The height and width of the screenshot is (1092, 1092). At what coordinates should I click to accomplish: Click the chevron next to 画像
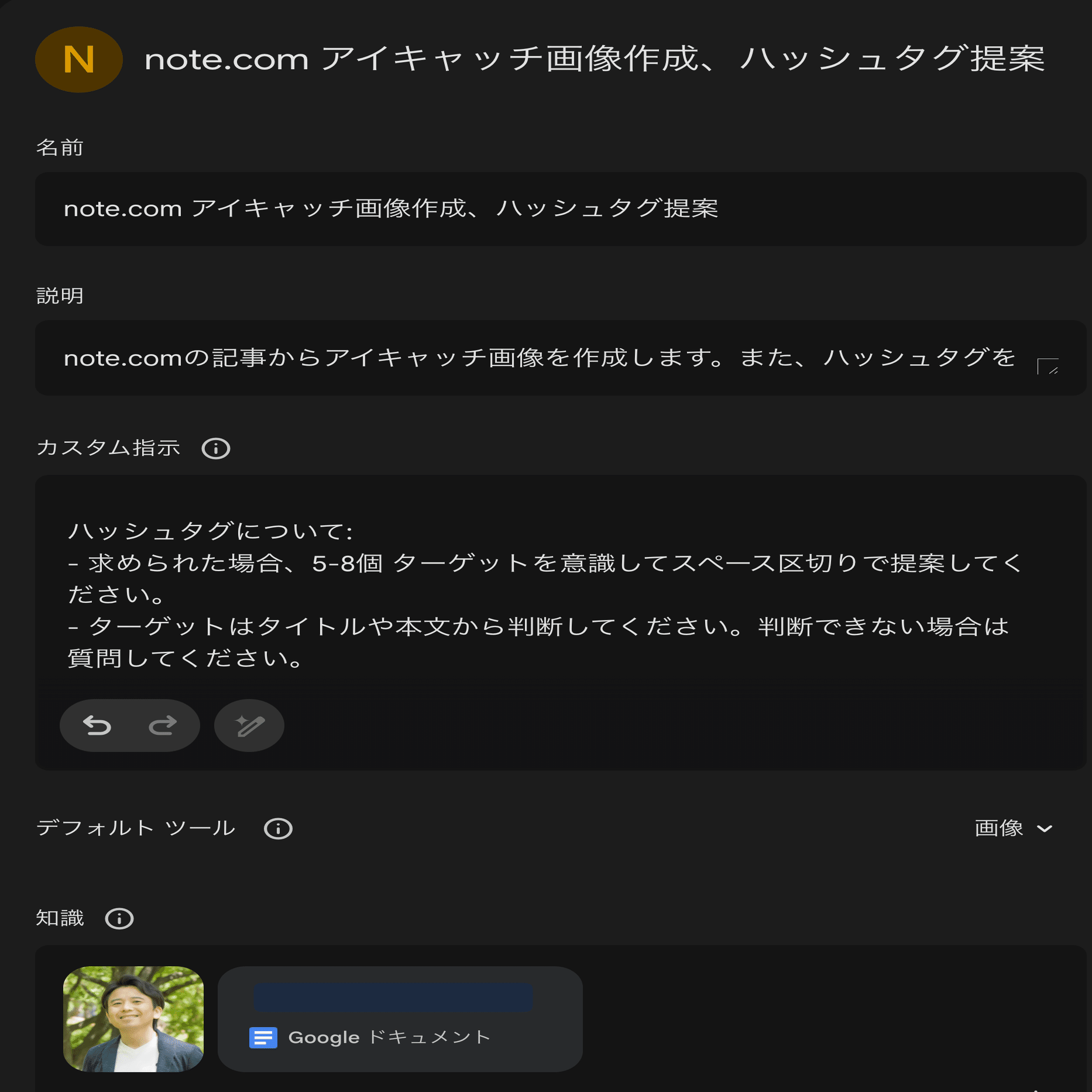click(1045, 829)
